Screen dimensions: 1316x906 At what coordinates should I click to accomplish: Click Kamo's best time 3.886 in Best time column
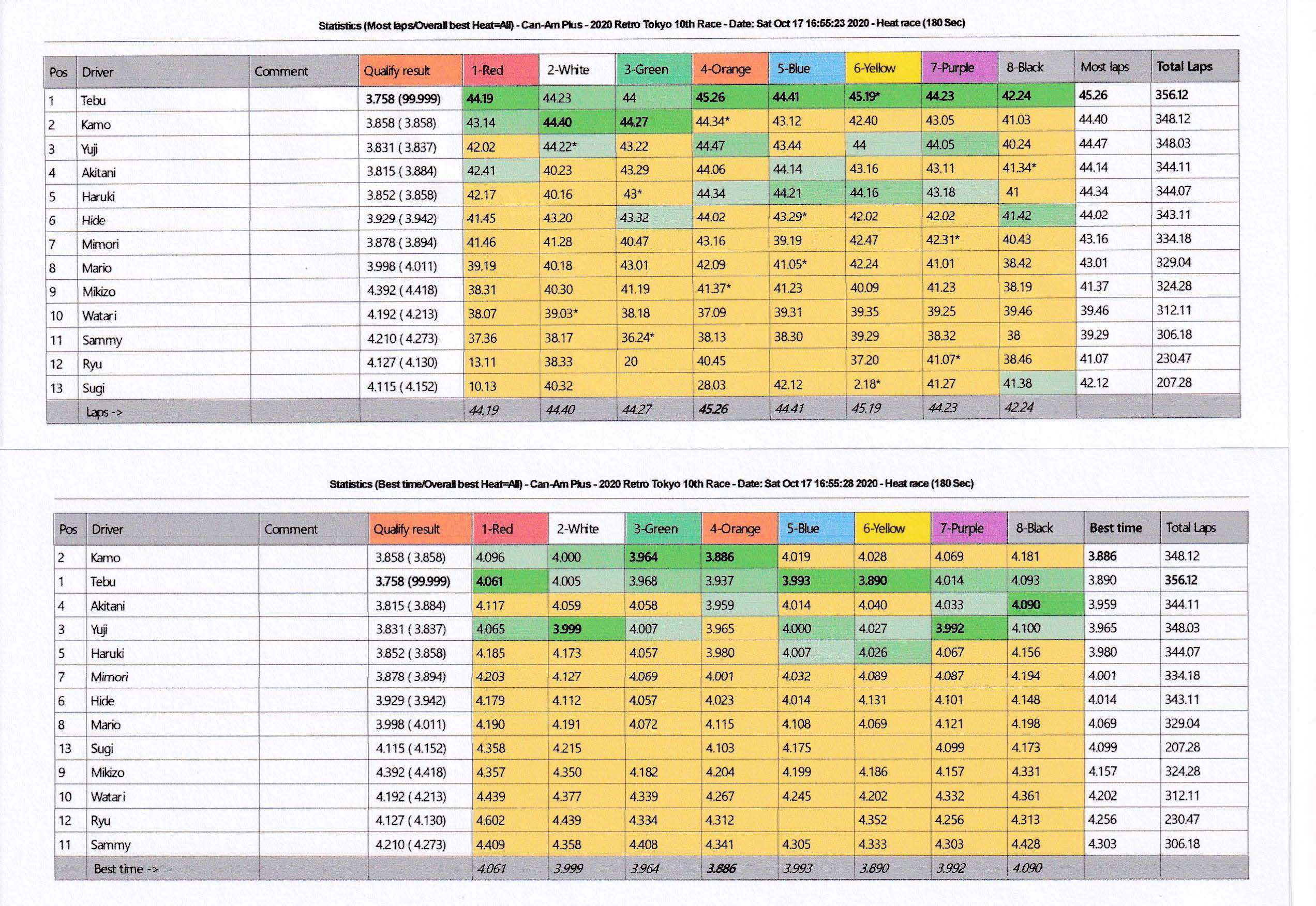click(x=1102, y=556)
